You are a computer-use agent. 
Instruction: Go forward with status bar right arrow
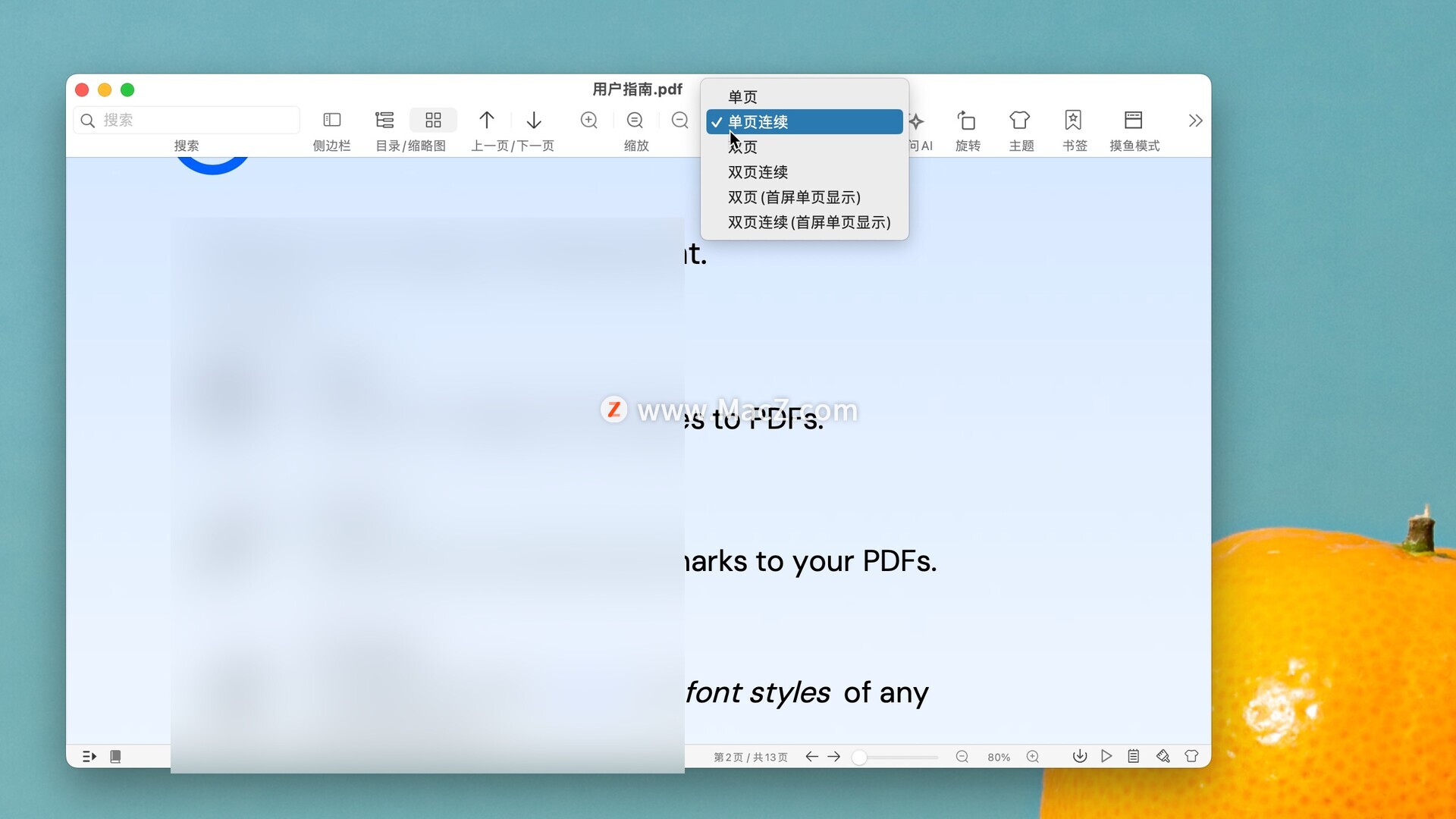click(834, 756)
